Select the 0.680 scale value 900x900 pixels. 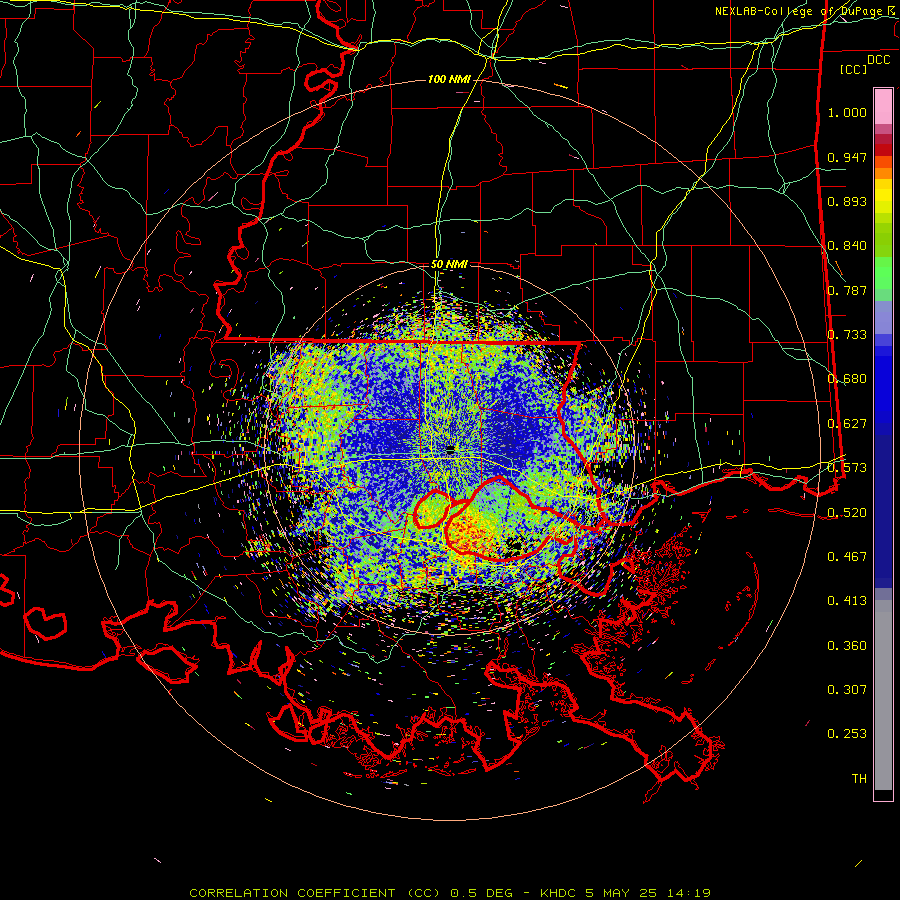[x=847, y=379]
